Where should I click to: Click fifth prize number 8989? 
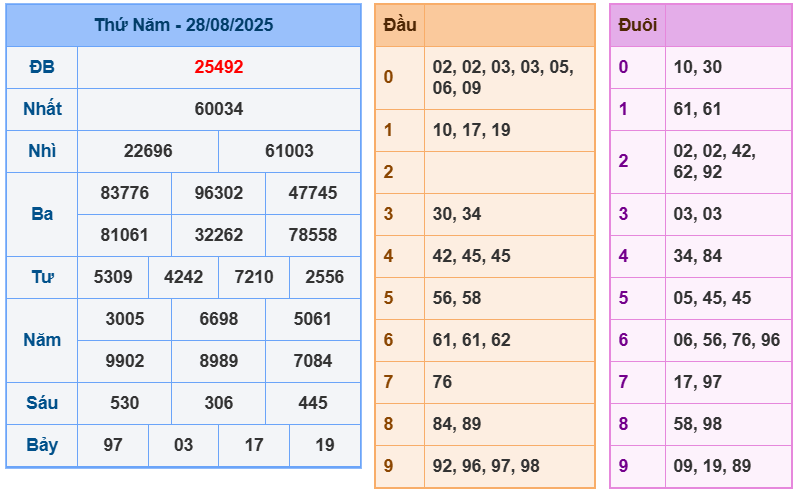[x=218, y=361]
